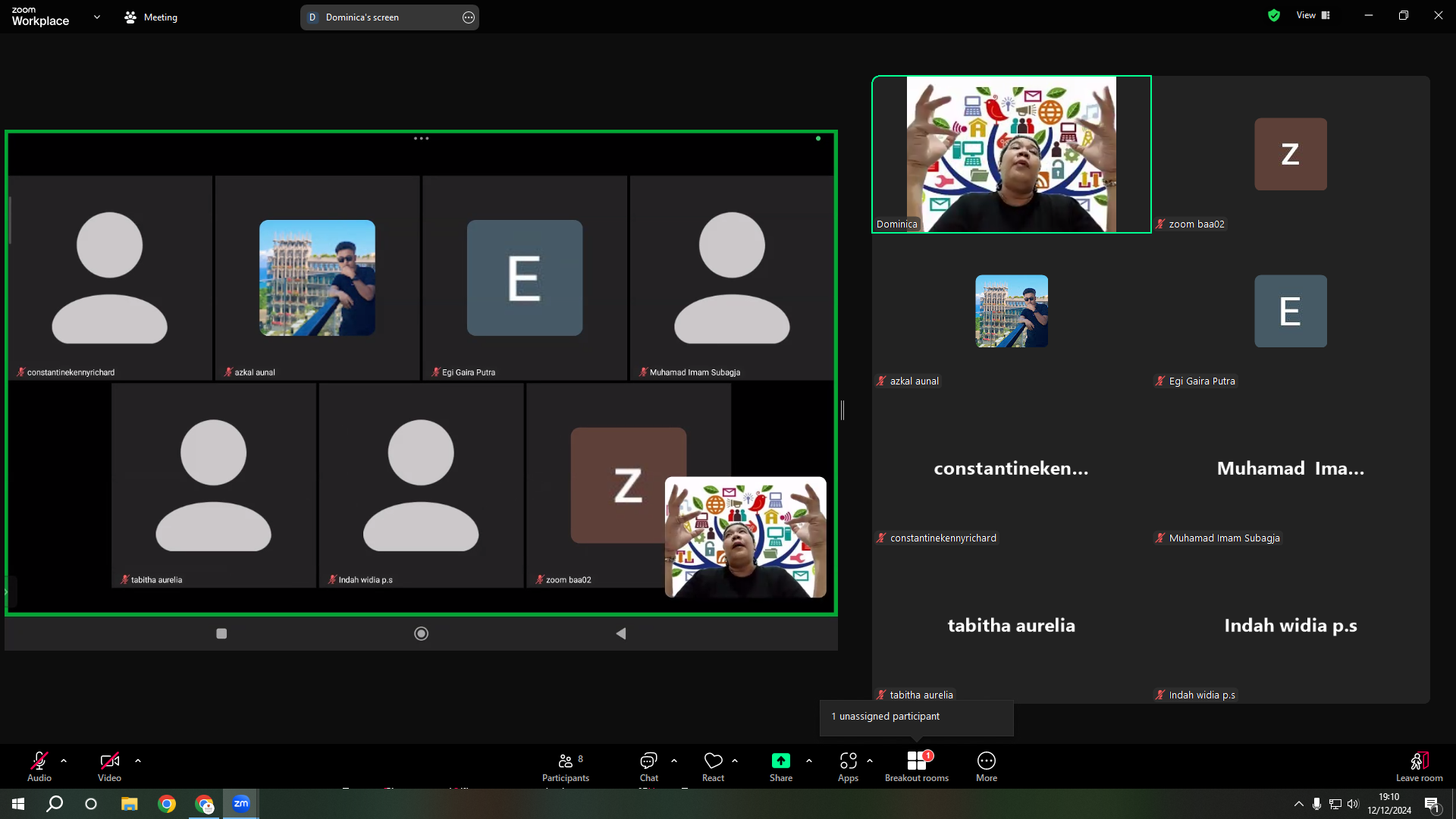
Task: Select Dominica's screen tab
Action: click(390, 17)
